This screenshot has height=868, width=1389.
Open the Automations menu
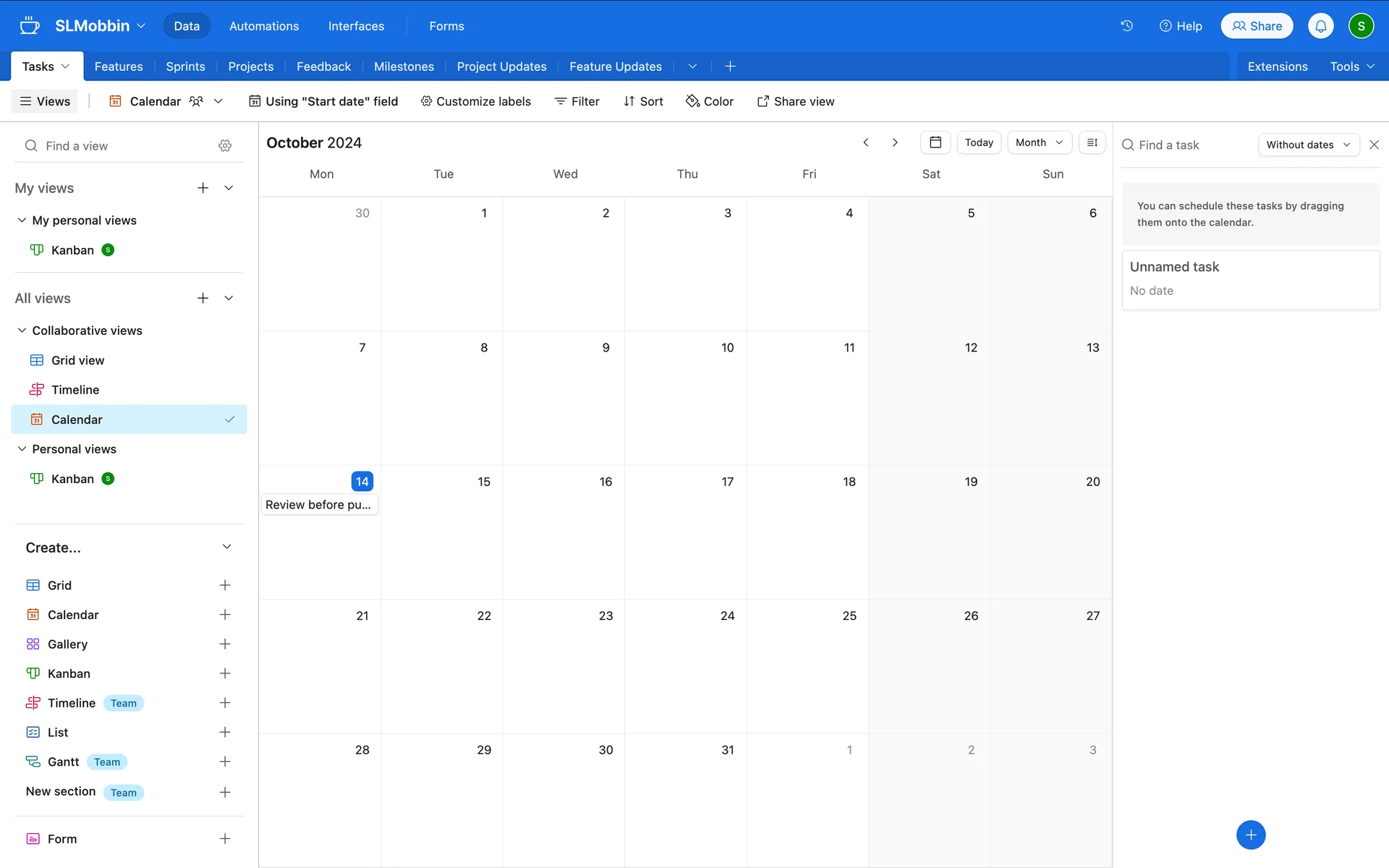[x=263, y=26]
